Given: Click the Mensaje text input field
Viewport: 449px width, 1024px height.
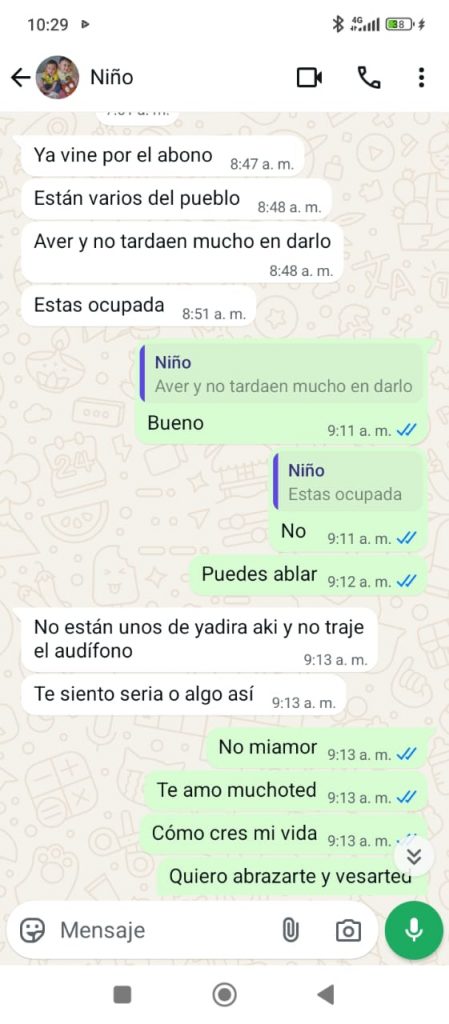Looking at the screenshot, I should pyautogui.click(x=163, y=930).
